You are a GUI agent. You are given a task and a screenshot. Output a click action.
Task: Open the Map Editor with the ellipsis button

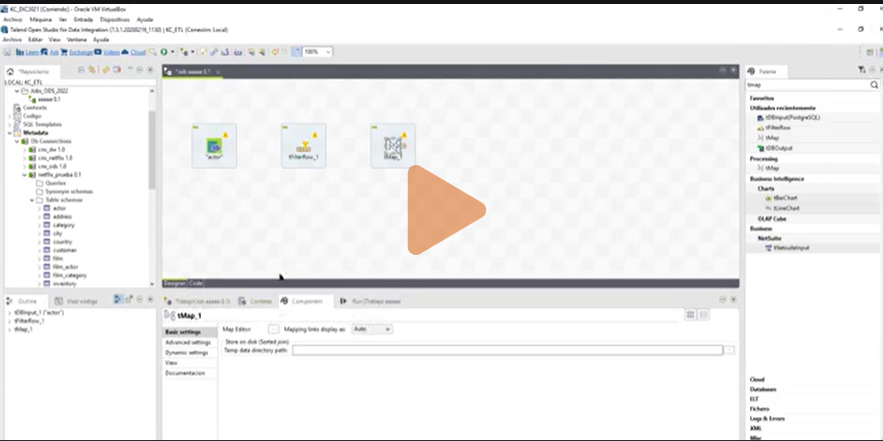273,329
